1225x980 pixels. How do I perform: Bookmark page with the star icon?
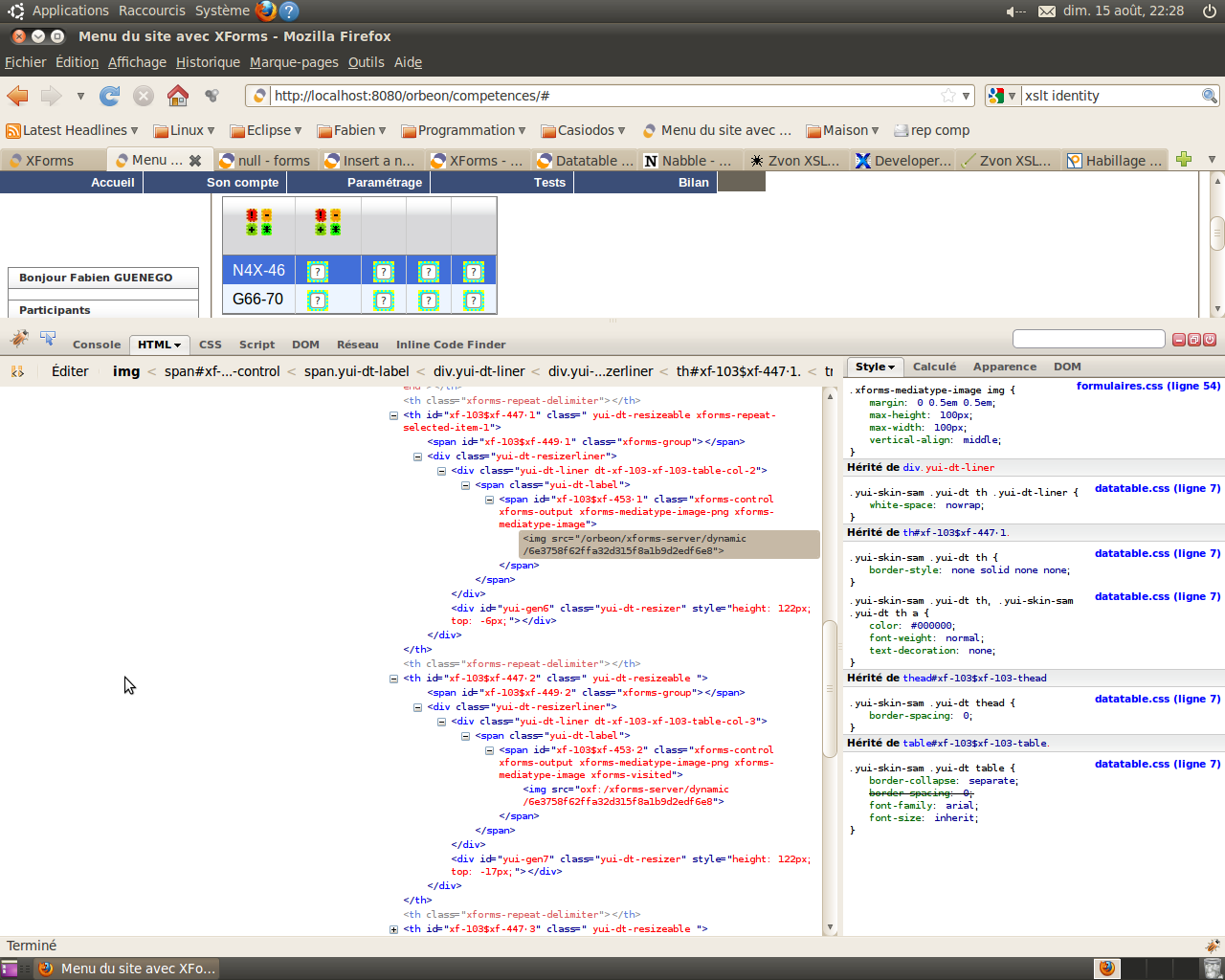947,96
